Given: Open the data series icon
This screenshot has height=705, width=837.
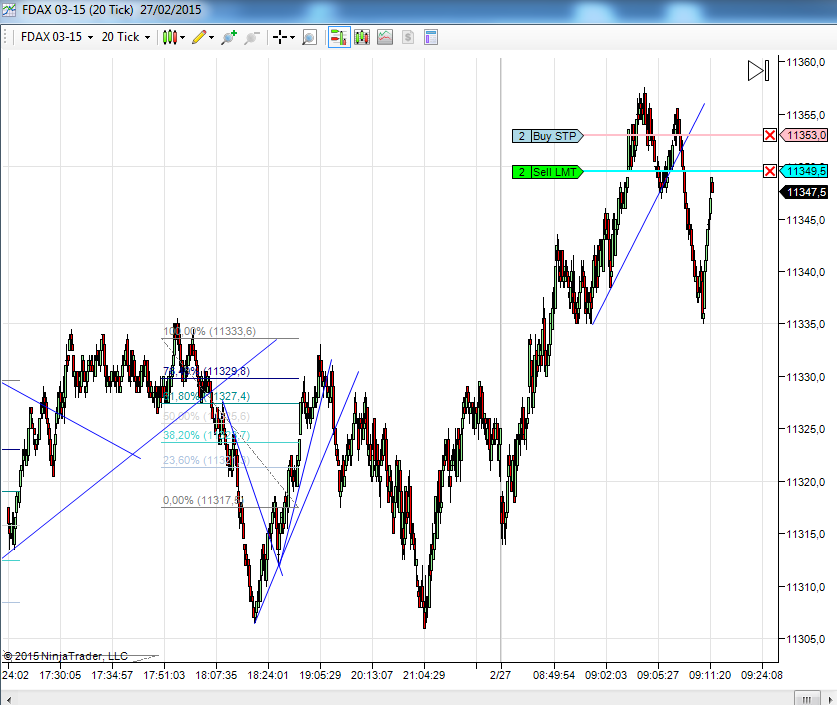Looking at the screenshot, I should 361,37.
